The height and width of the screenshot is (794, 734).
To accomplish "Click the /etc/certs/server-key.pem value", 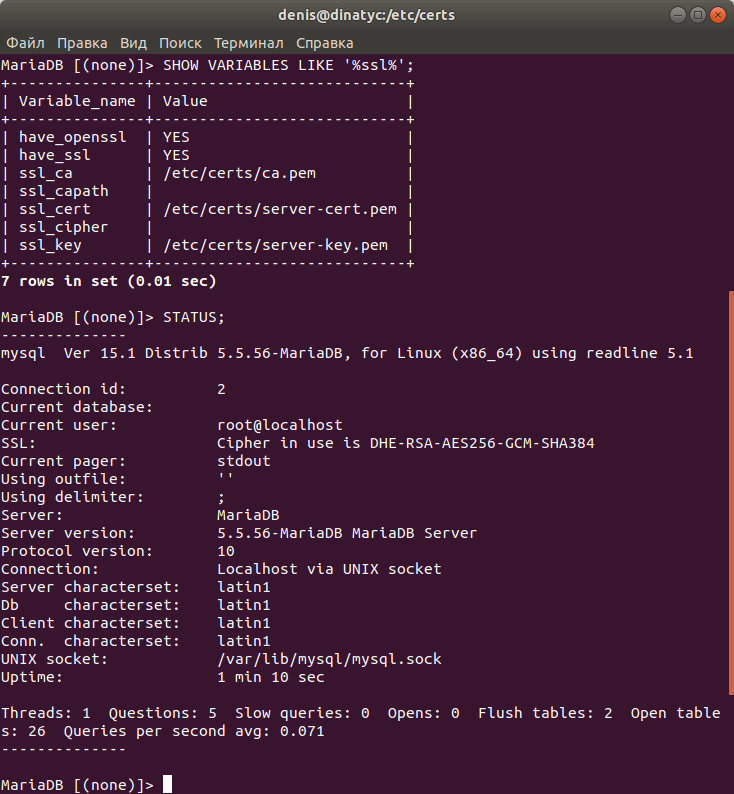I will [x=275, y=245].
